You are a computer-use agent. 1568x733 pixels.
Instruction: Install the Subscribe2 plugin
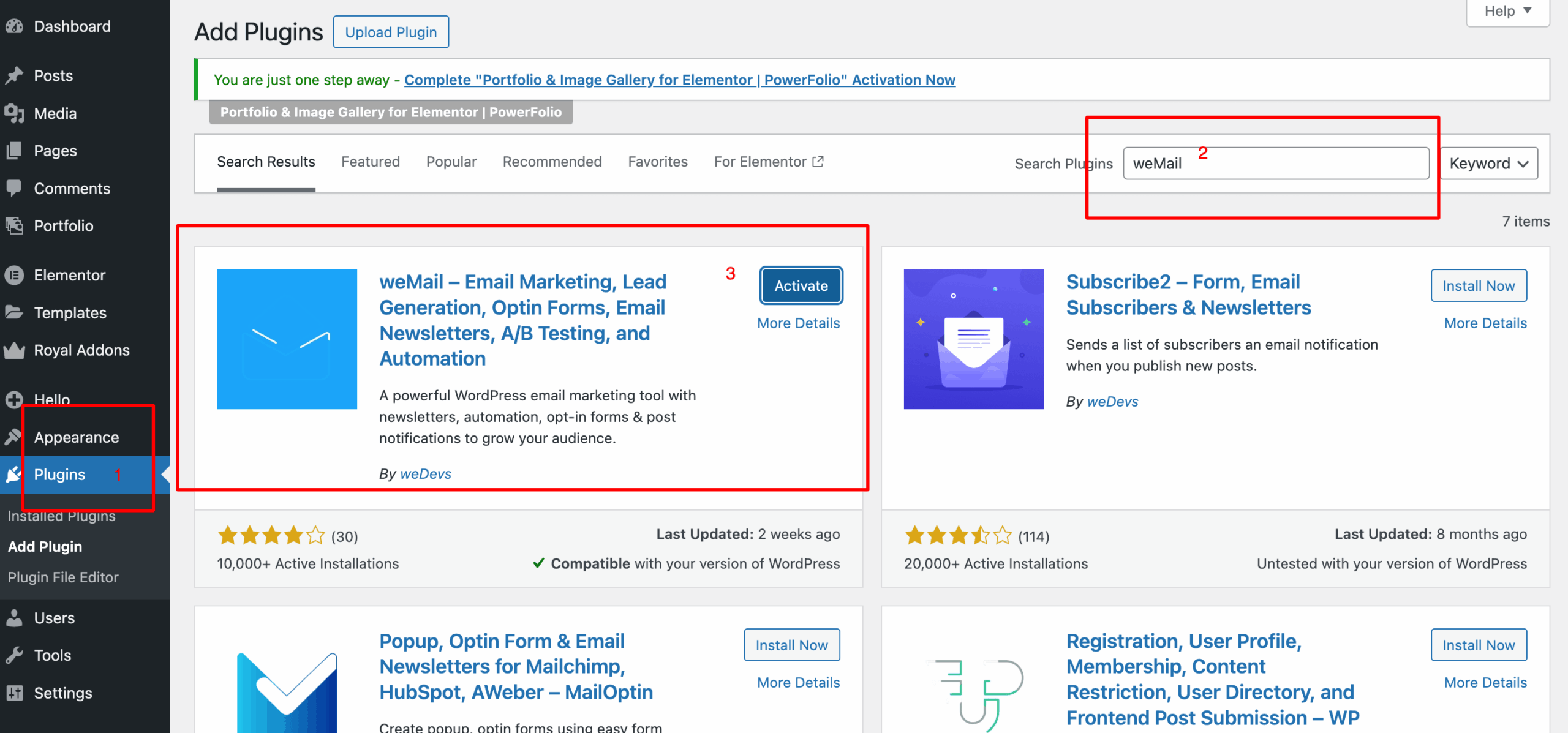[x=1478, y=285]
